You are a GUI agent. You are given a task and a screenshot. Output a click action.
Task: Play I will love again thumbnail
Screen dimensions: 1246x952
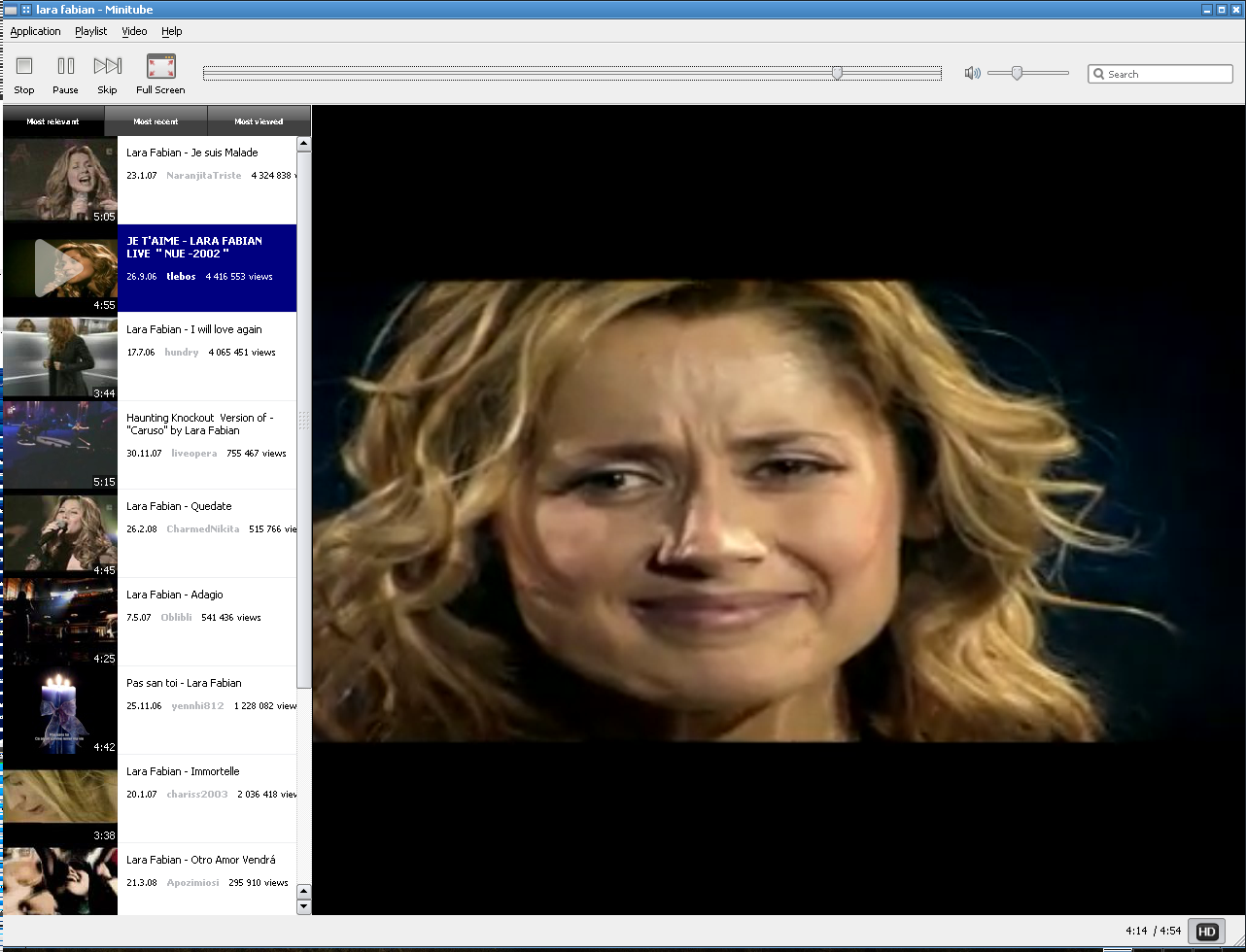click(x=60, y=357)
